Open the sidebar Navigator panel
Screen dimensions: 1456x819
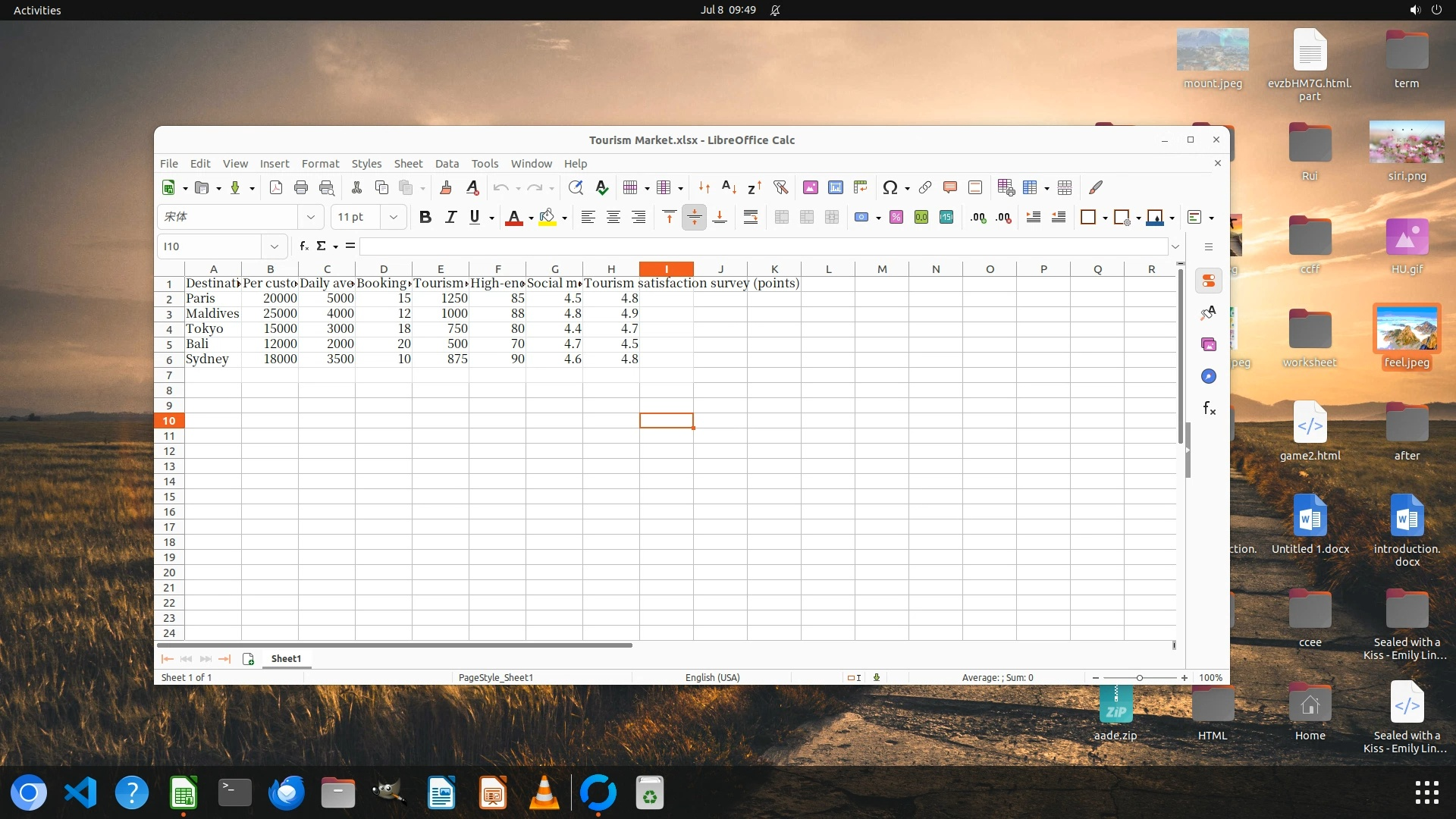(x=1209, y=376)
